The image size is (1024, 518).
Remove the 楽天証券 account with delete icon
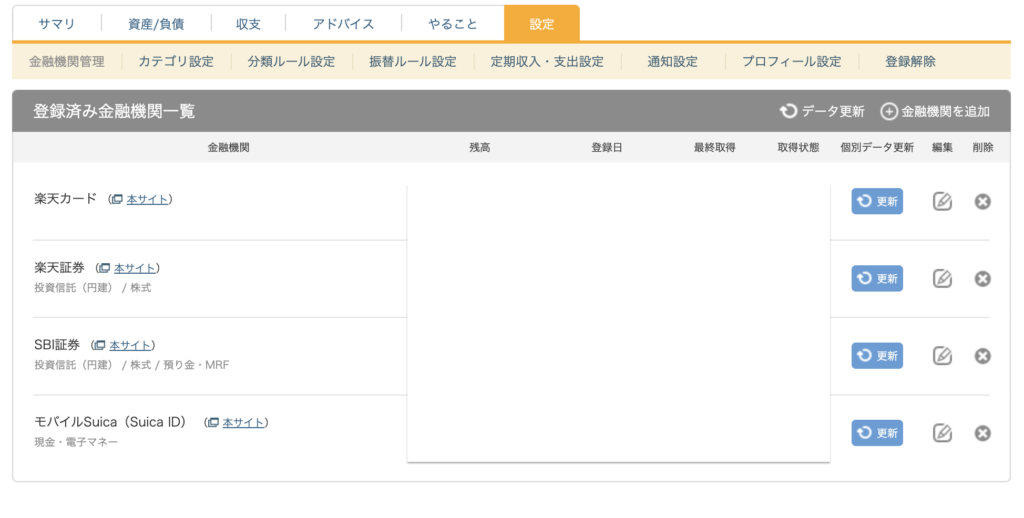982,278
